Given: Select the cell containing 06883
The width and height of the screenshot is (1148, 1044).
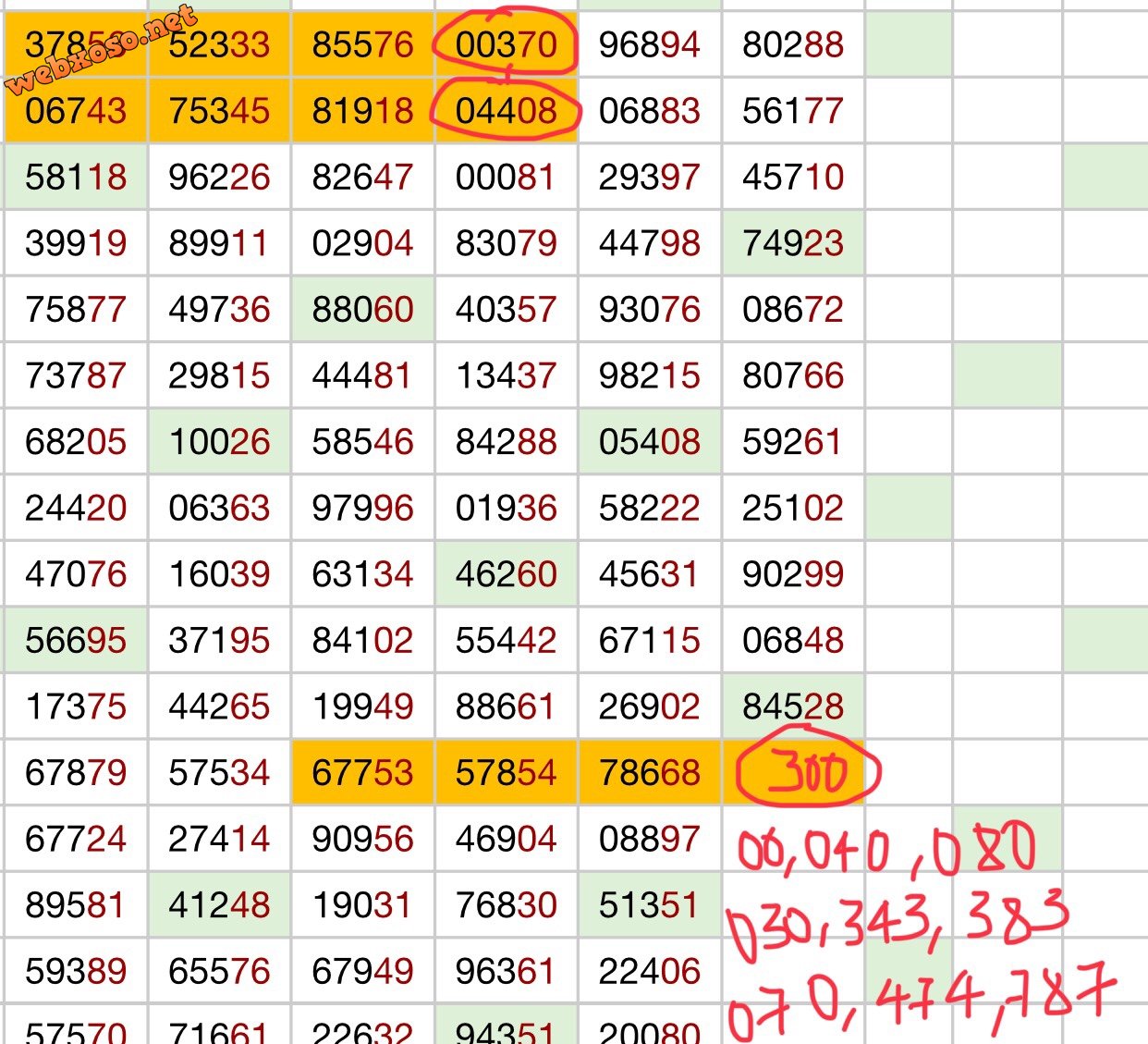Looking at the screenshot, I should click(650, 111).
